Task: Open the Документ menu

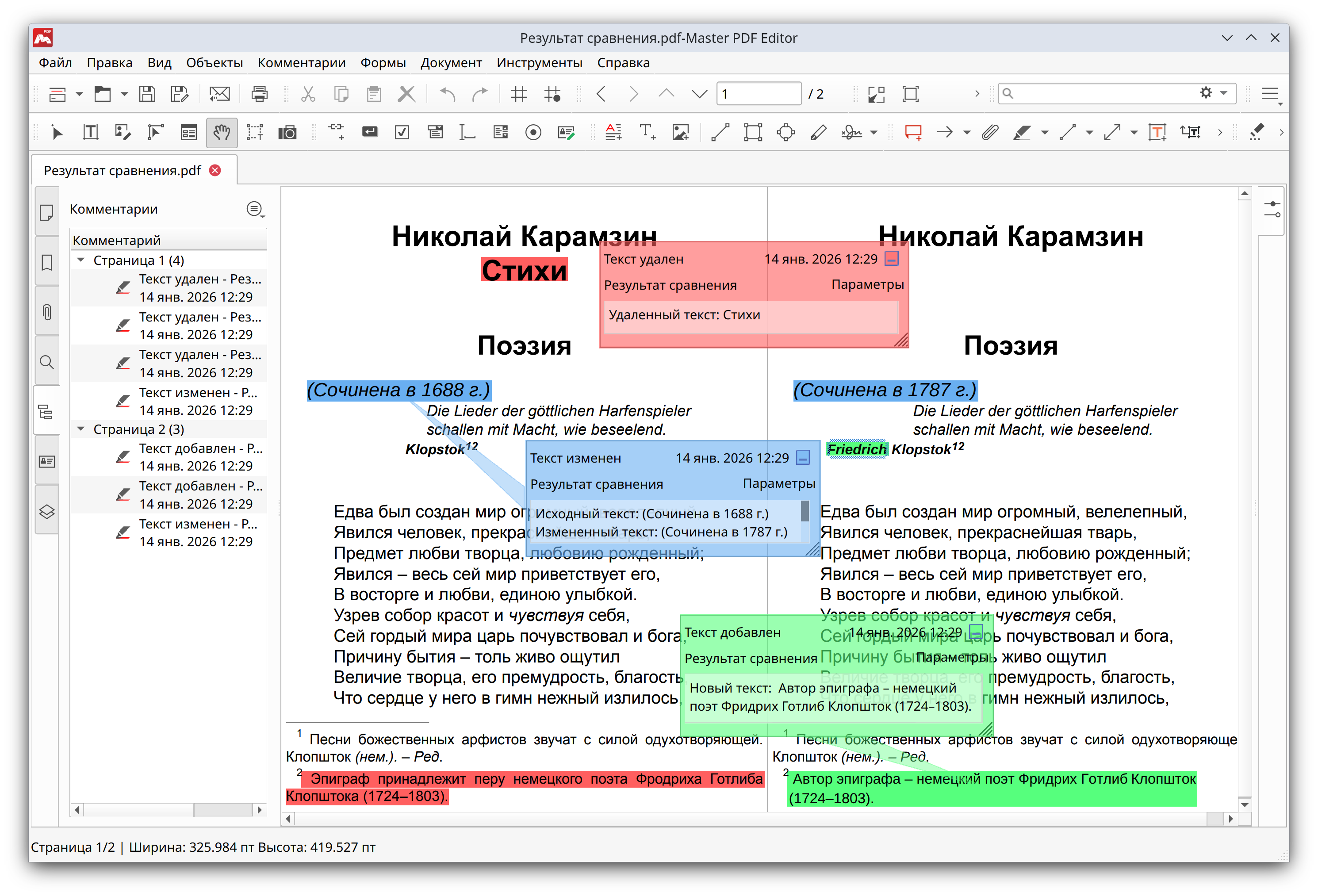Action: click(x=451, y=62)
